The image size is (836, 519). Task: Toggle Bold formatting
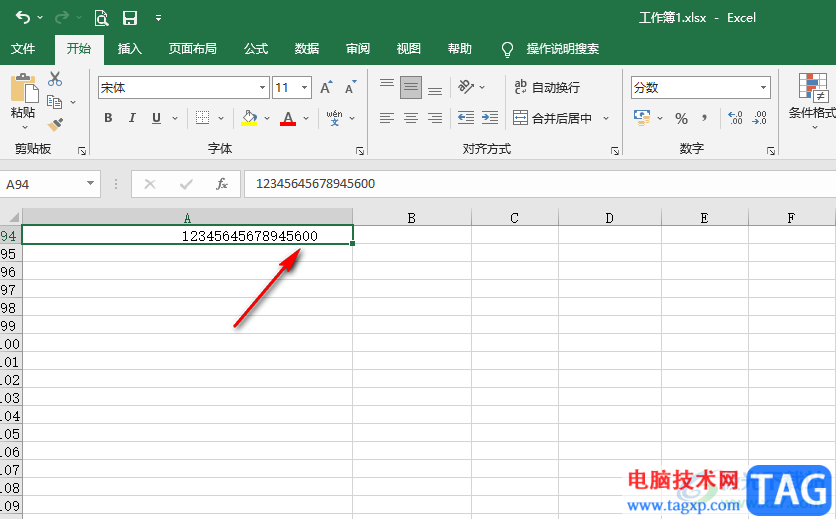click(x=108, y=118)
